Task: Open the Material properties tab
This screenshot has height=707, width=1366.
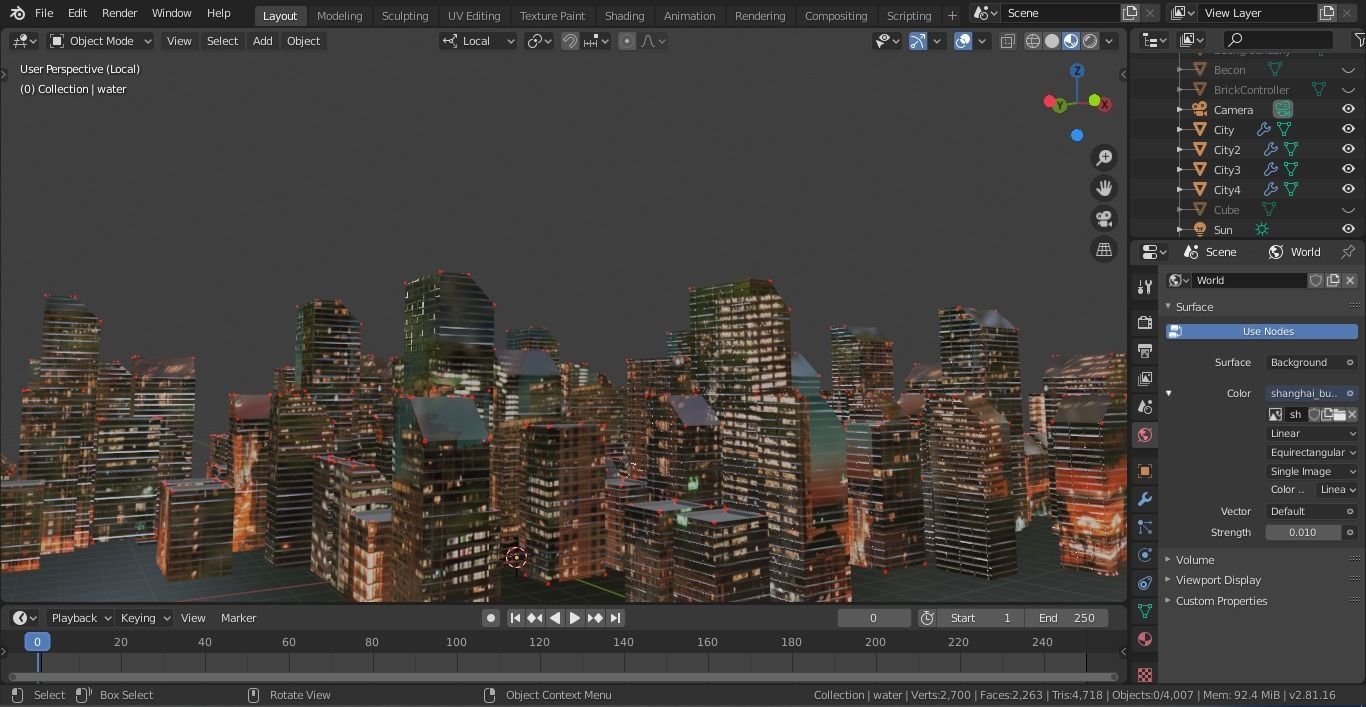Action: coord(1145,639)
